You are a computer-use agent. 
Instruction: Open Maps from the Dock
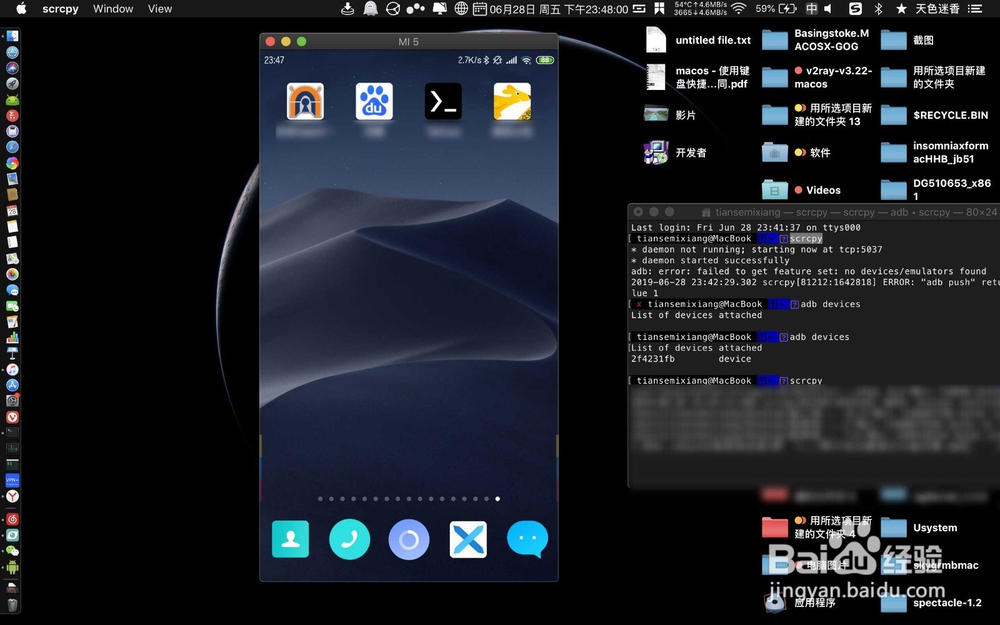12,258
